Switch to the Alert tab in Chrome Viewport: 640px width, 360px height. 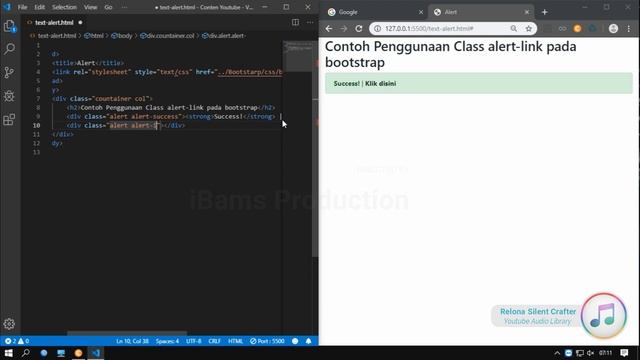pos(481,12)
